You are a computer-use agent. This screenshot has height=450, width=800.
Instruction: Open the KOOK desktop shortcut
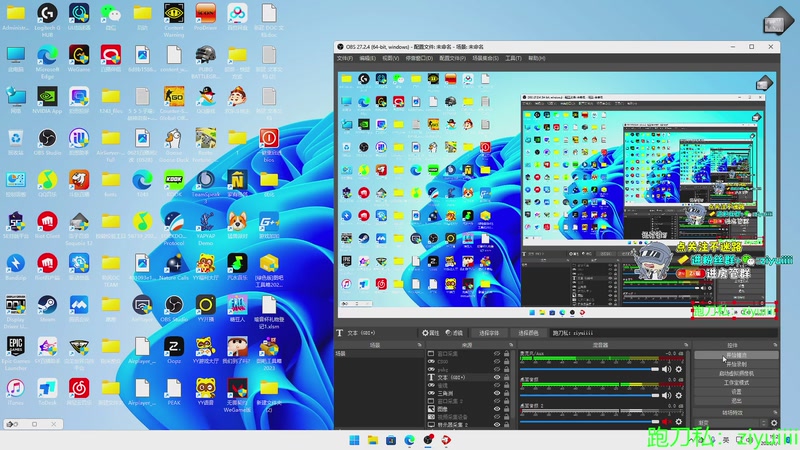pos(174,184)
